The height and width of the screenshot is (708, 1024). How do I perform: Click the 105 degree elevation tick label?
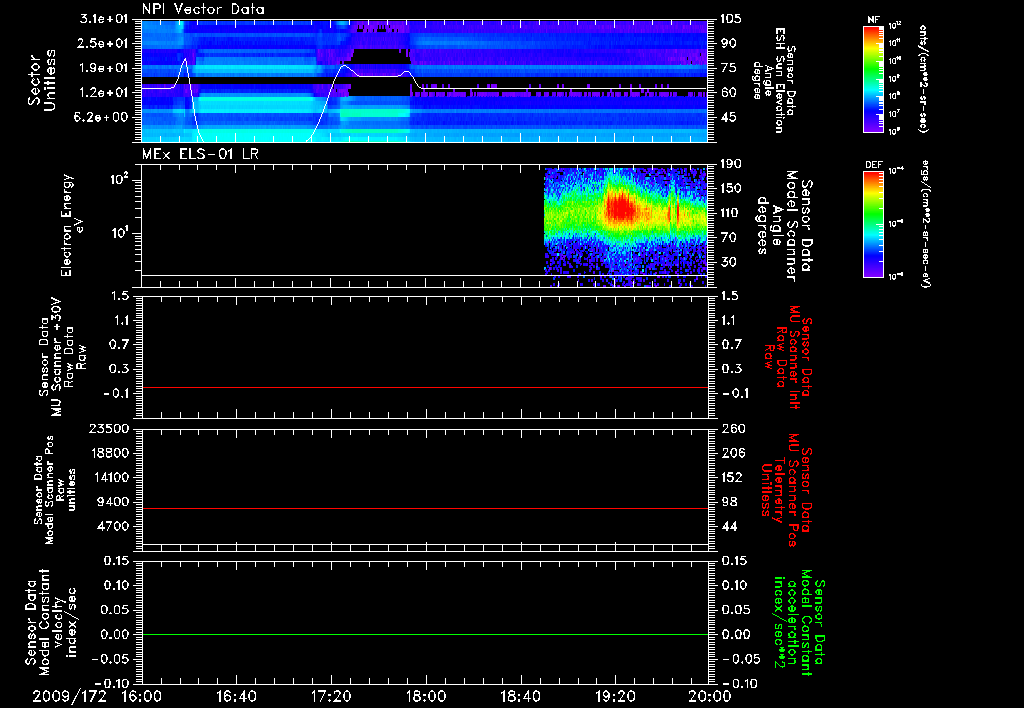pos(731,19)
